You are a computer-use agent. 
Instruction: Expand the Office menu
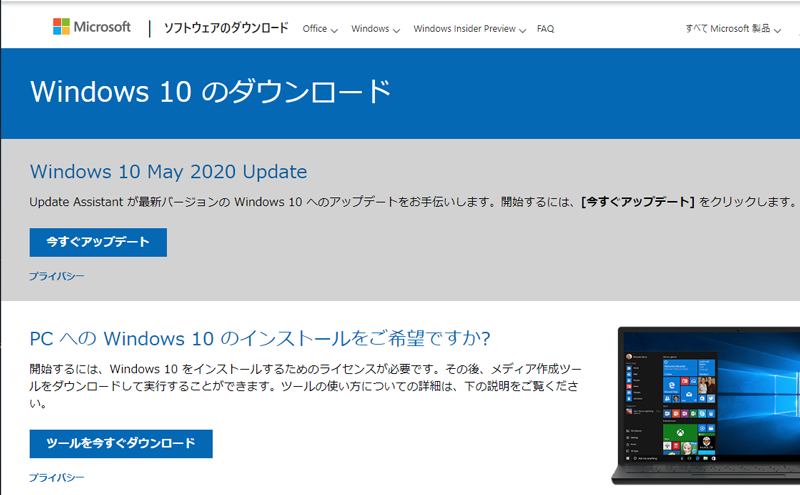click(320, 29)
